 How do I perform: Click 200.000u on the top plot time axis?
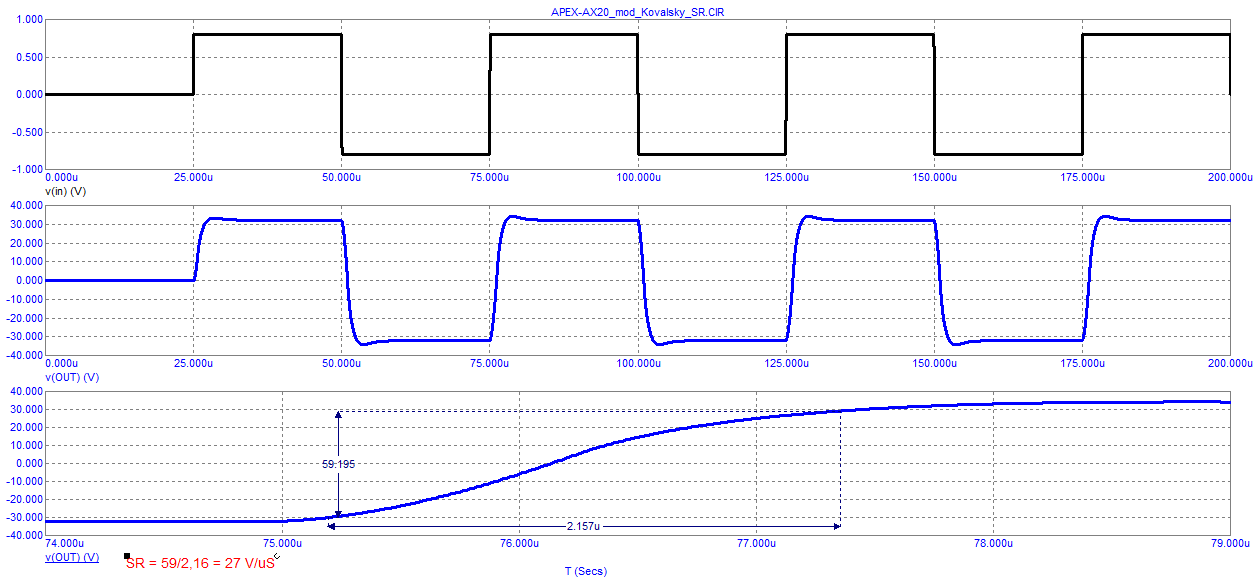[1230, 177]
